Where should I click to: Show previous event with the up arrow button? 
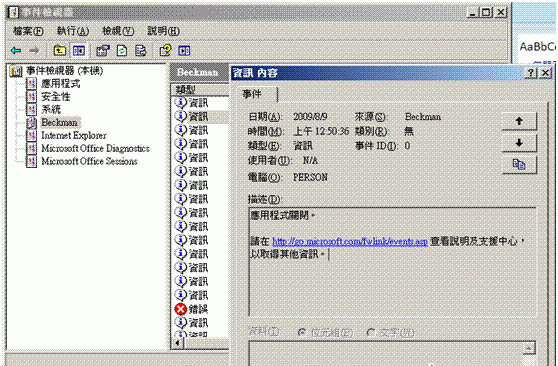point(519,121)
